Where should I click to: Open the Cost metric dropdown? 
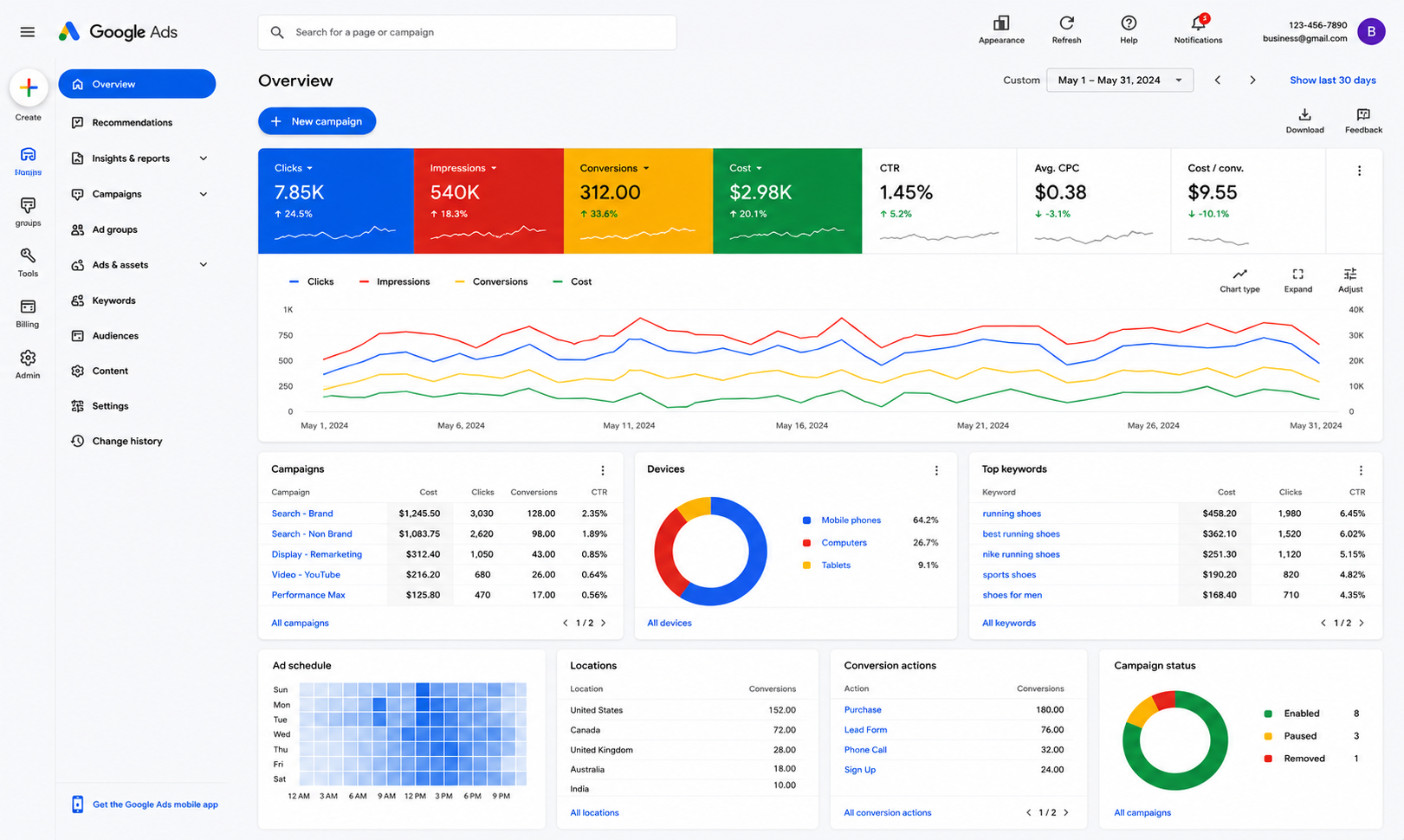(746, 168)
